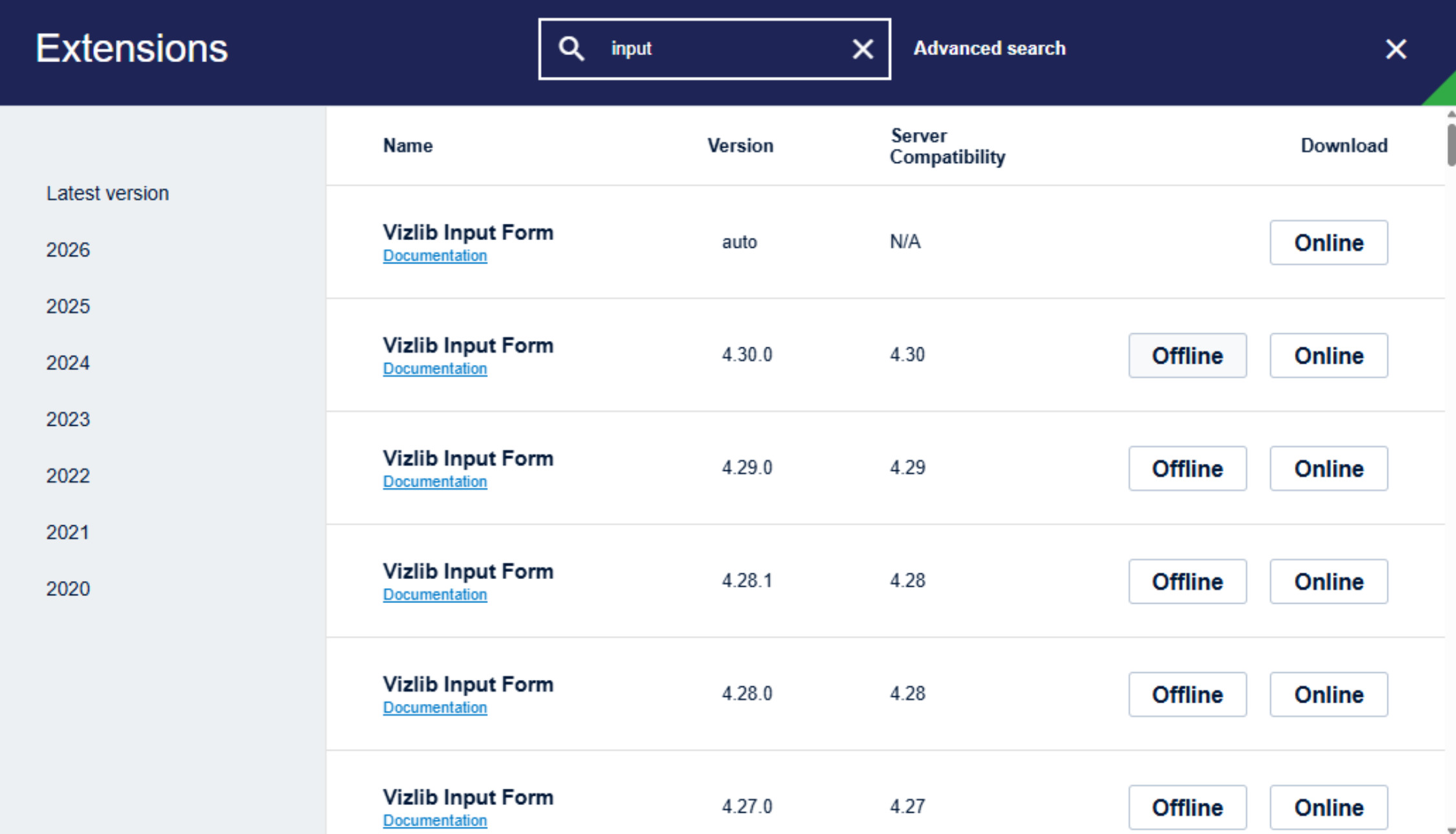This screenshot has width=1456, height=834.
Task: Show extensions from 2022
Action: coord(68,476)
